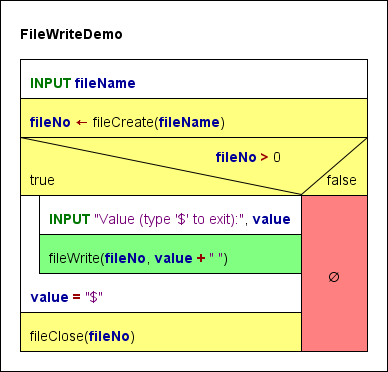The height and width of the screenshot is (372, 388).
Task: Click the true branch label
Action: (42, 180)
